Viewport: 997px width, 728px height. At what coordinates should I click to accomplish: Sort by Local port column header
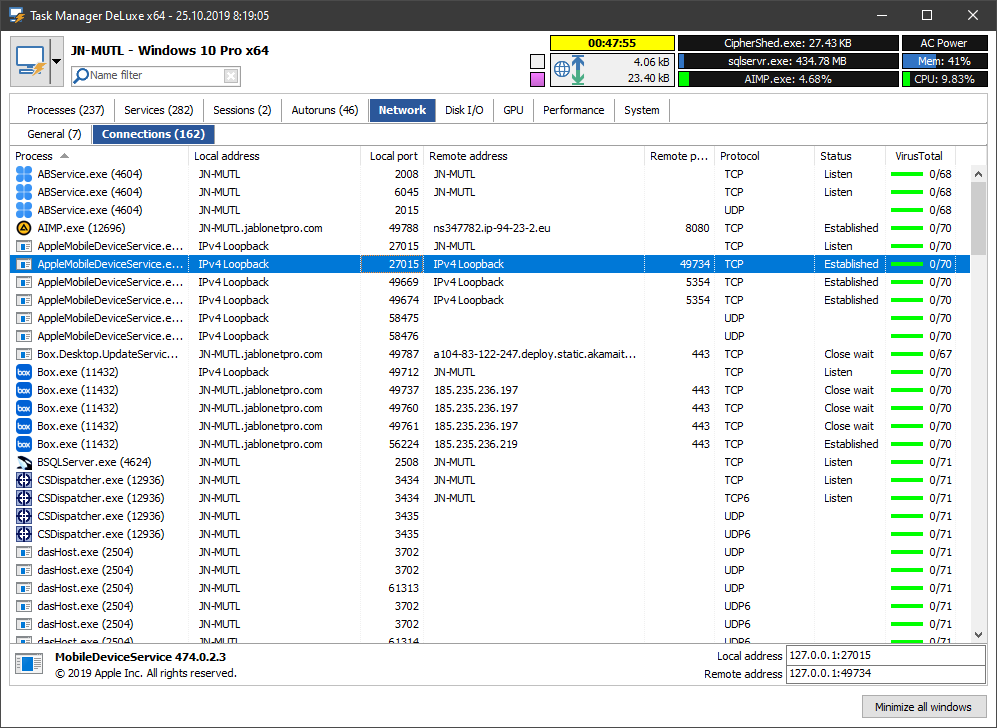pos(392,156)
